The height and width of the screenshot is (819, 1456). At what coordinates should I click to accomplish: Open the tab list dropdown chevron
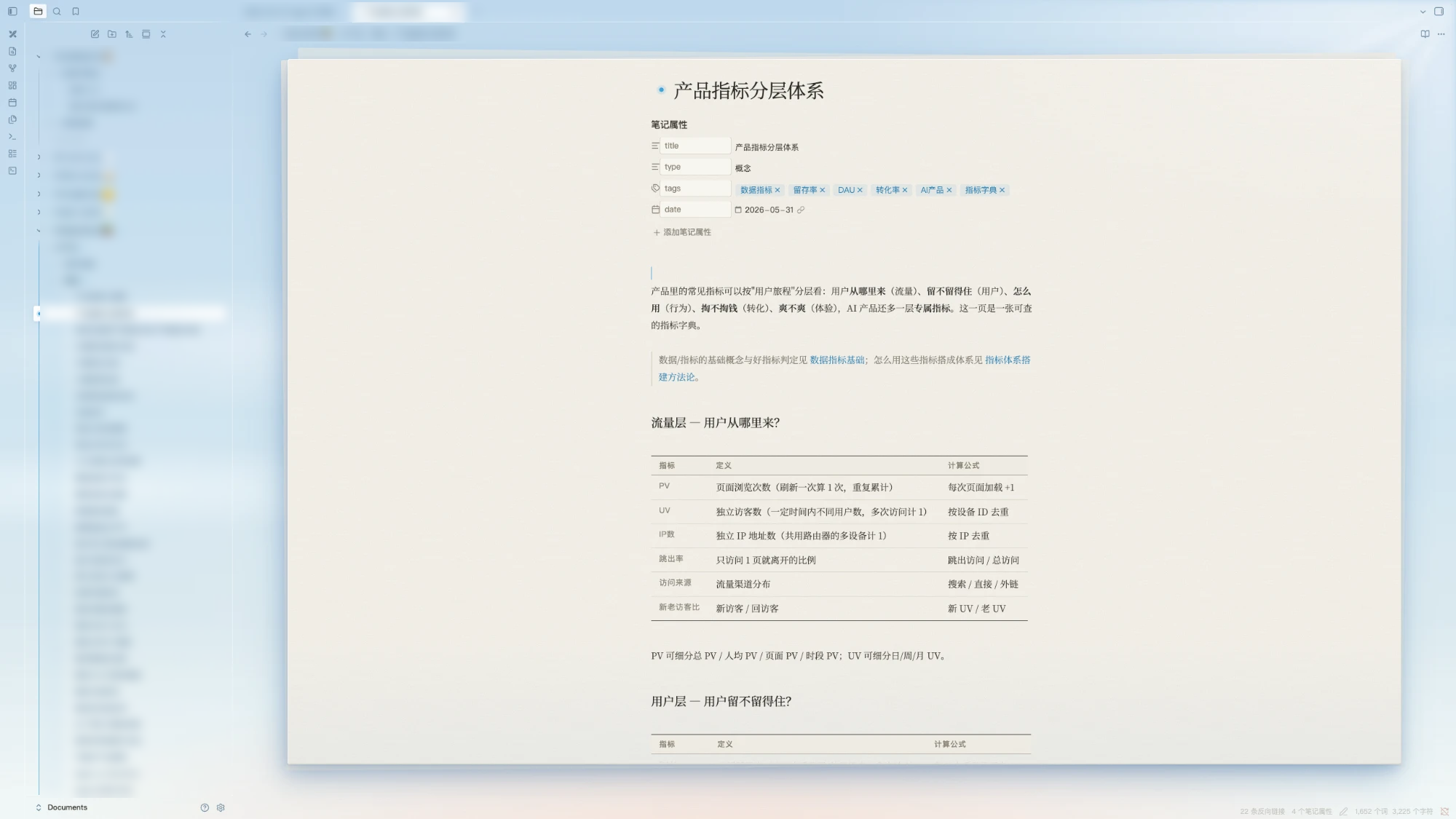tap(1423, 12)
